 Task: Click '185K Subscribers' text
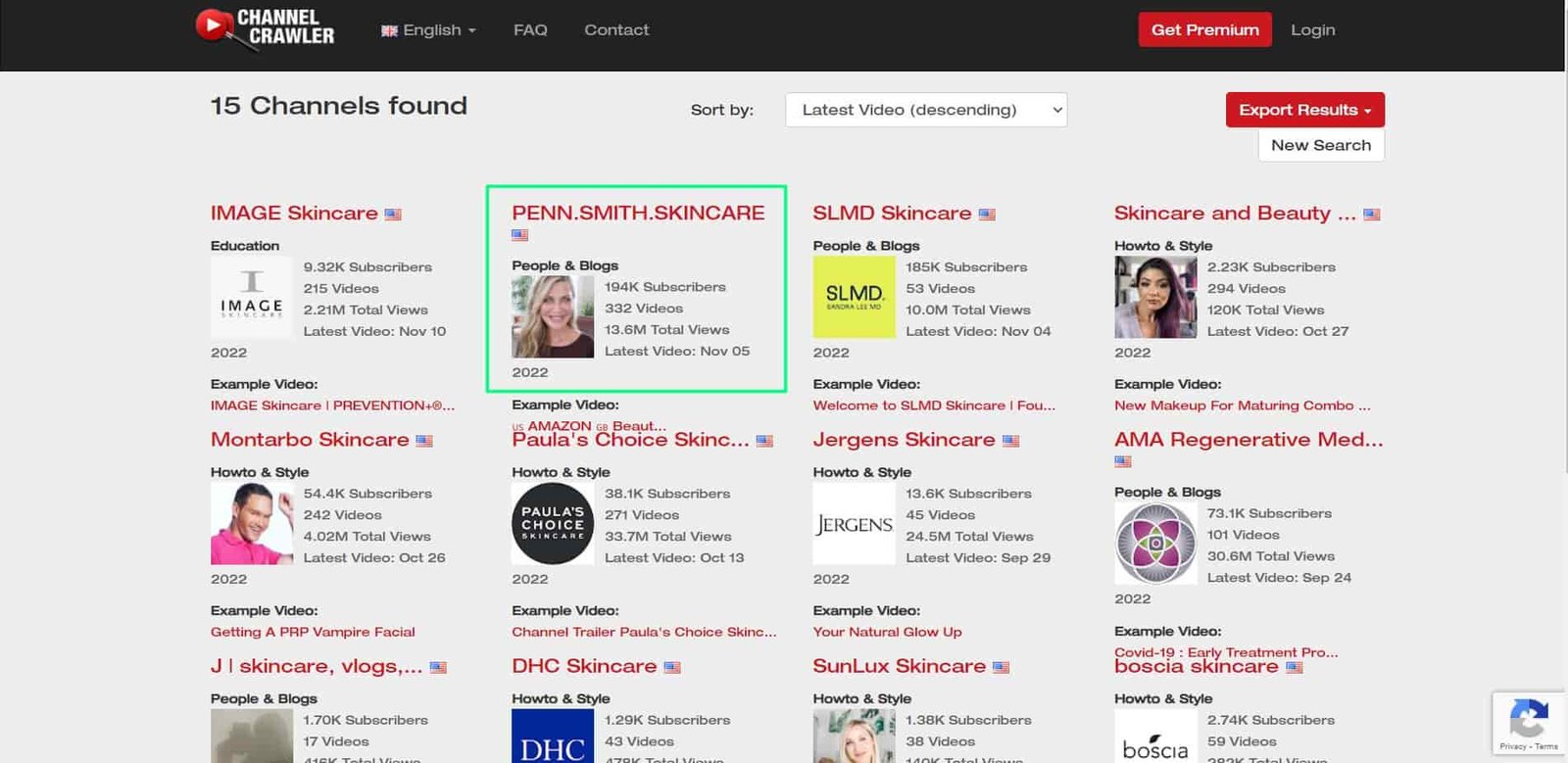point(966,267)
